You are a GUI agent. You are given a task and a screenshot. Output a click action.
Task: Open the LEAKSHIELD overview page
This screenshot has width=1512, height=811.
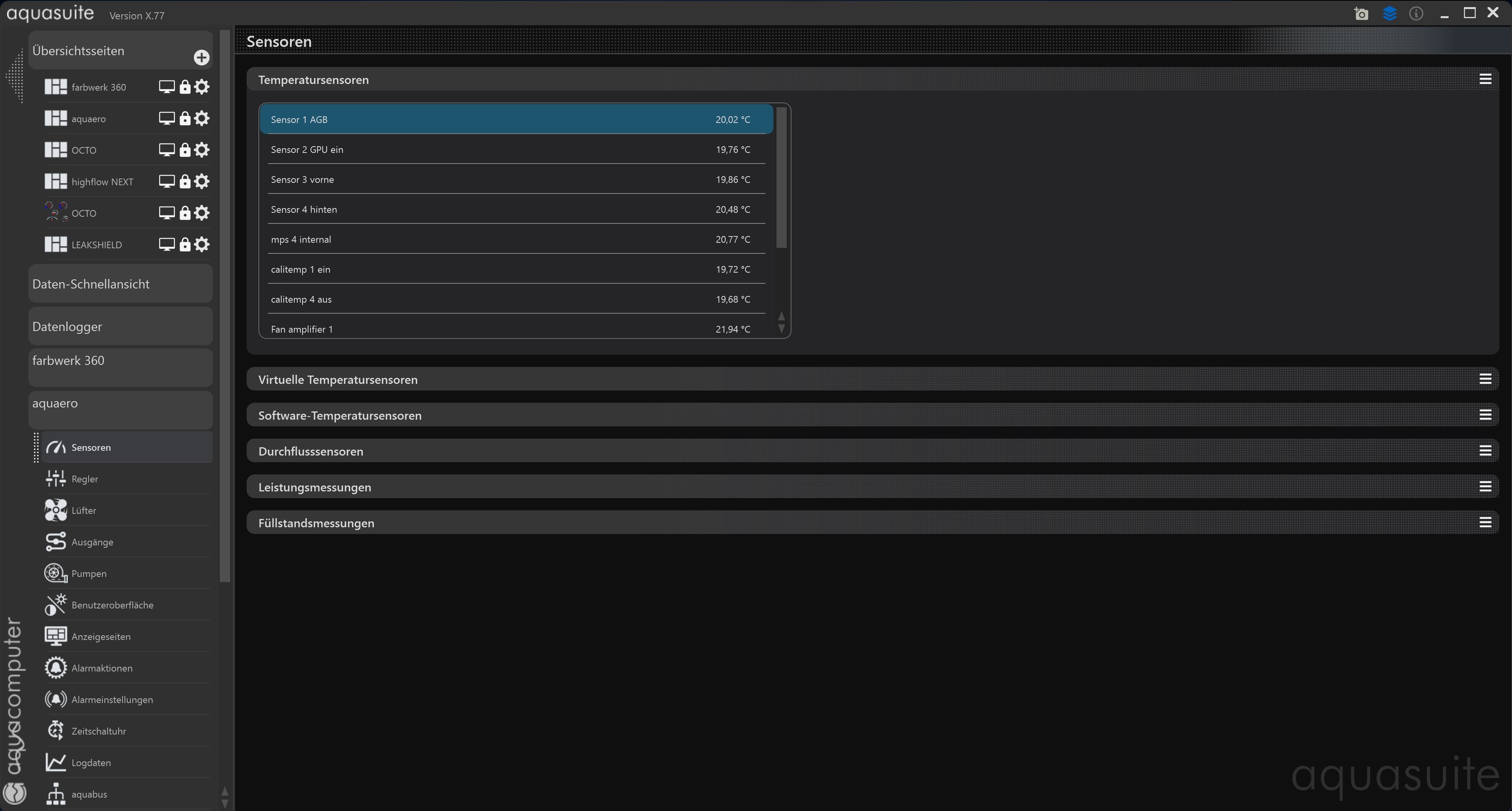[x=96, y=244]
